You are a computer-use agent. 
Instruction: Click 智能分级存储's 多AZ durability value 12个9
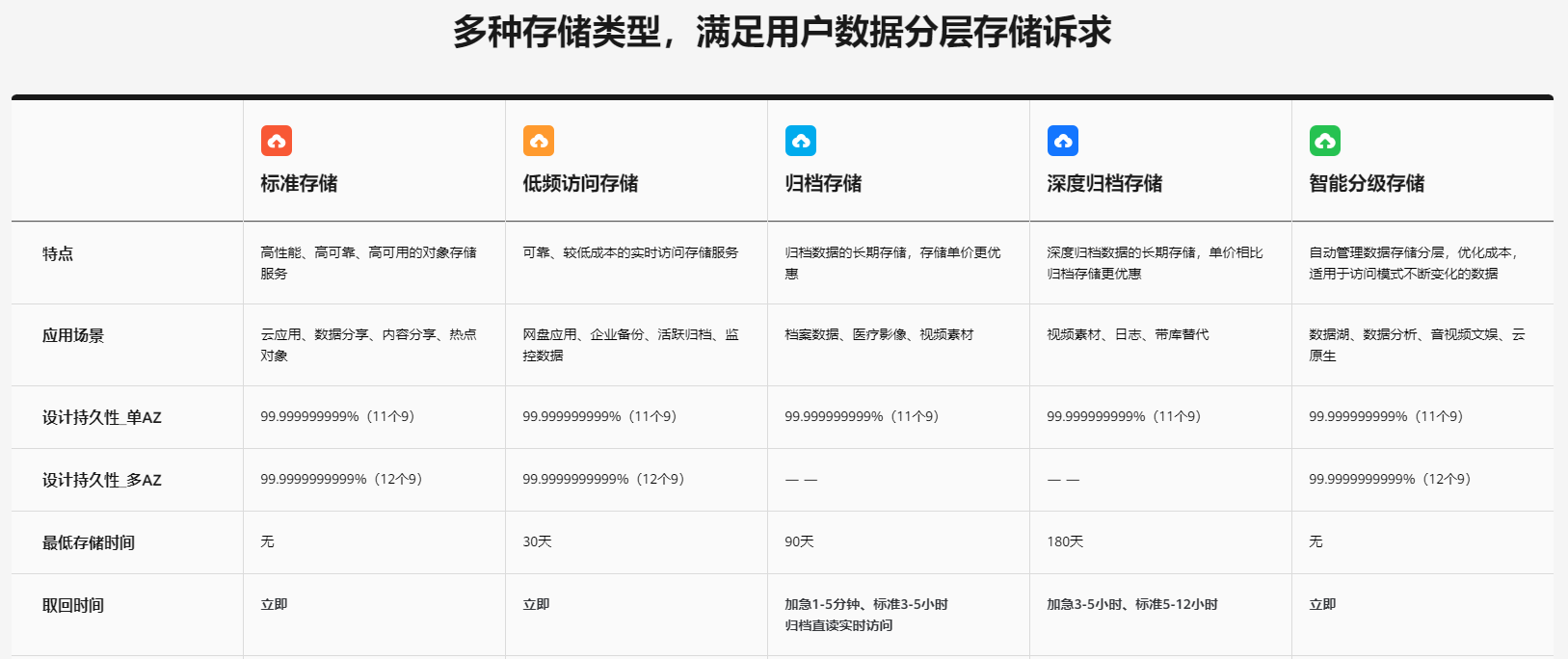[1391, 479]
